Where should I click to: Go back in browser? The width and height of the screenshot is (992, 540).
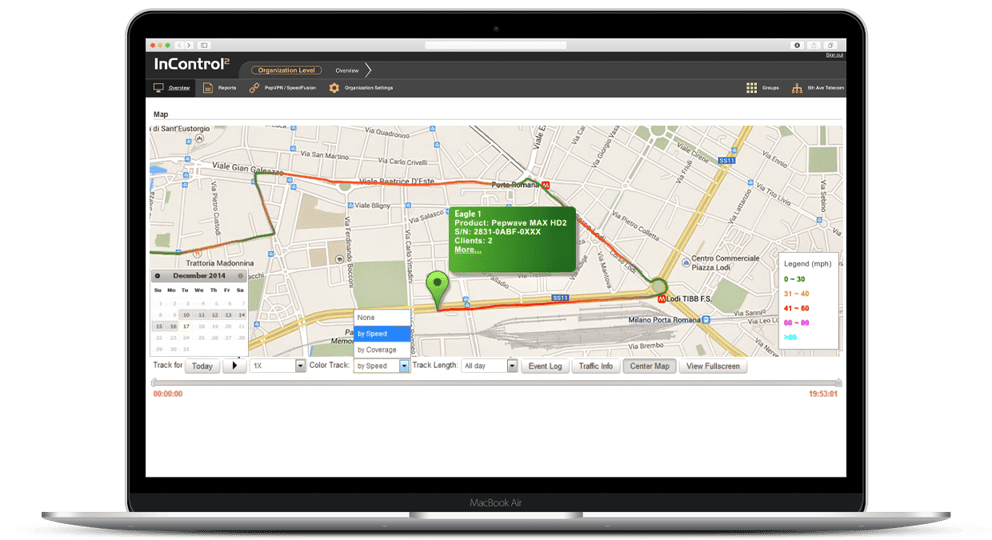(x=180, y=46)
